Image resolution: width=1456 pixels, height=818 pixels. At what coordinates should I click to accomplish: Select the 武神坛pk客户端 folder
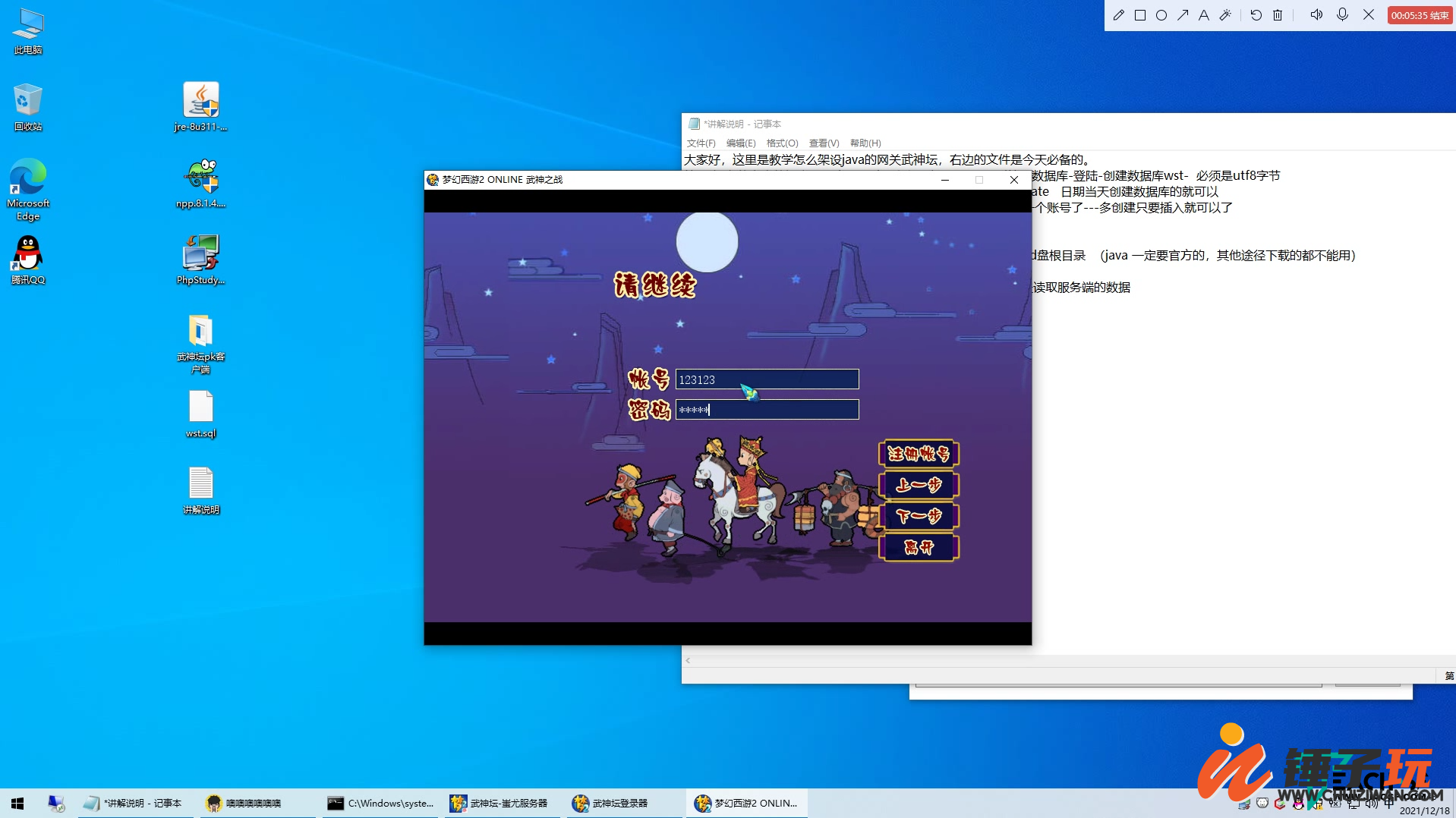point(200,344)
